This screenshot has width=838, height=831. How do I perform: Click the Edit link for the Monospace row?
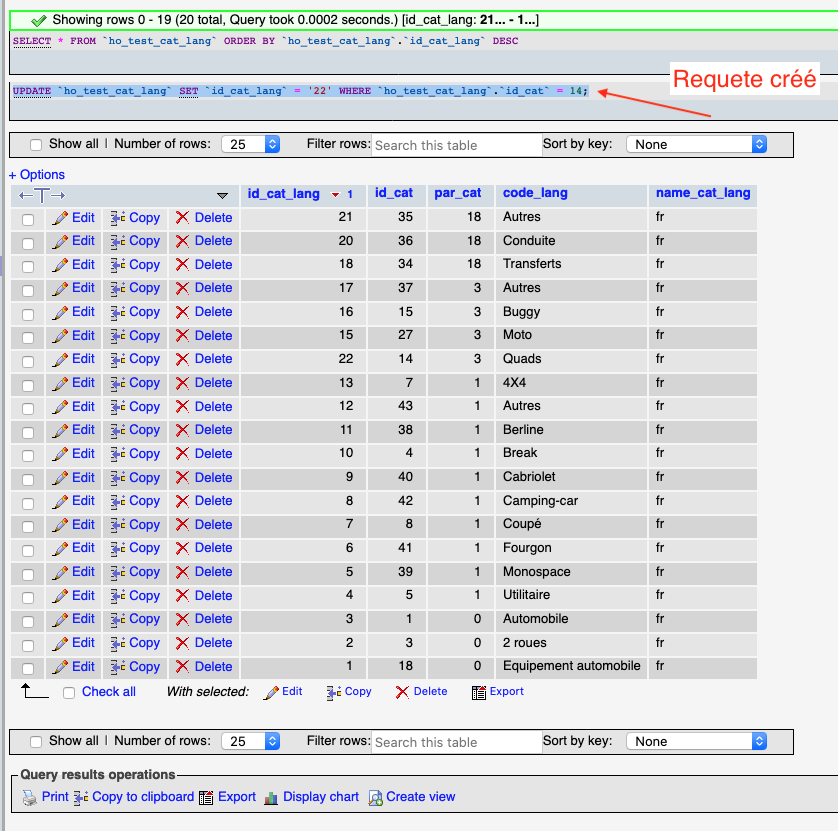83,572
